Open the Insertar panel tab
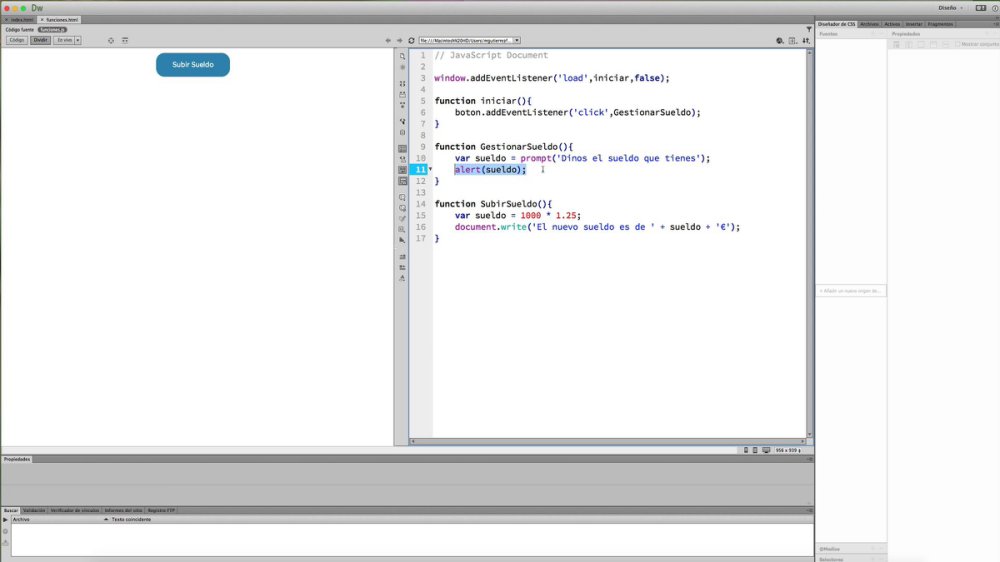This screenshot has width=1000, height=562. (x=913, y=24)
